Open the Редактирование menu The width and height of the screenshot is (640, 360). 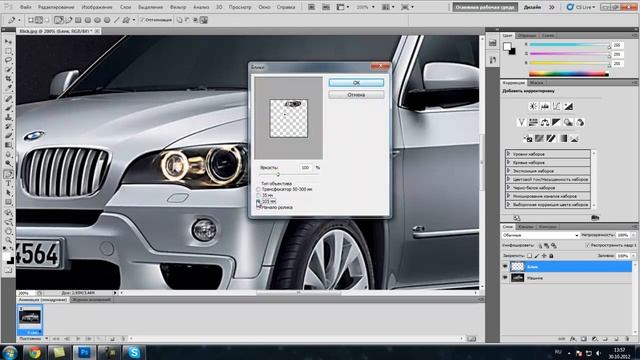(x=56, y=7)
